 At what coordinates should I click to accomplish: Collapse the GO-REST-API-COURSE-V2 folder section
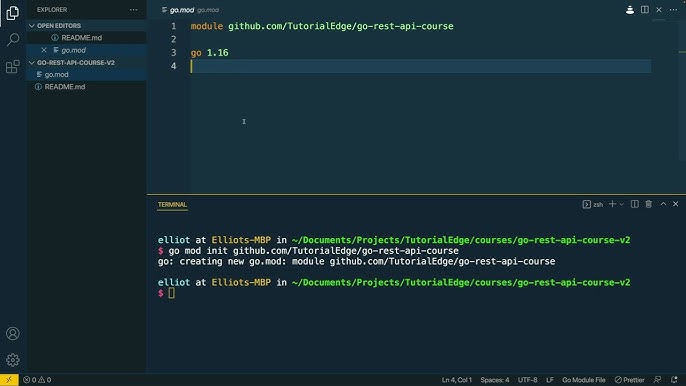click(32, 63)
